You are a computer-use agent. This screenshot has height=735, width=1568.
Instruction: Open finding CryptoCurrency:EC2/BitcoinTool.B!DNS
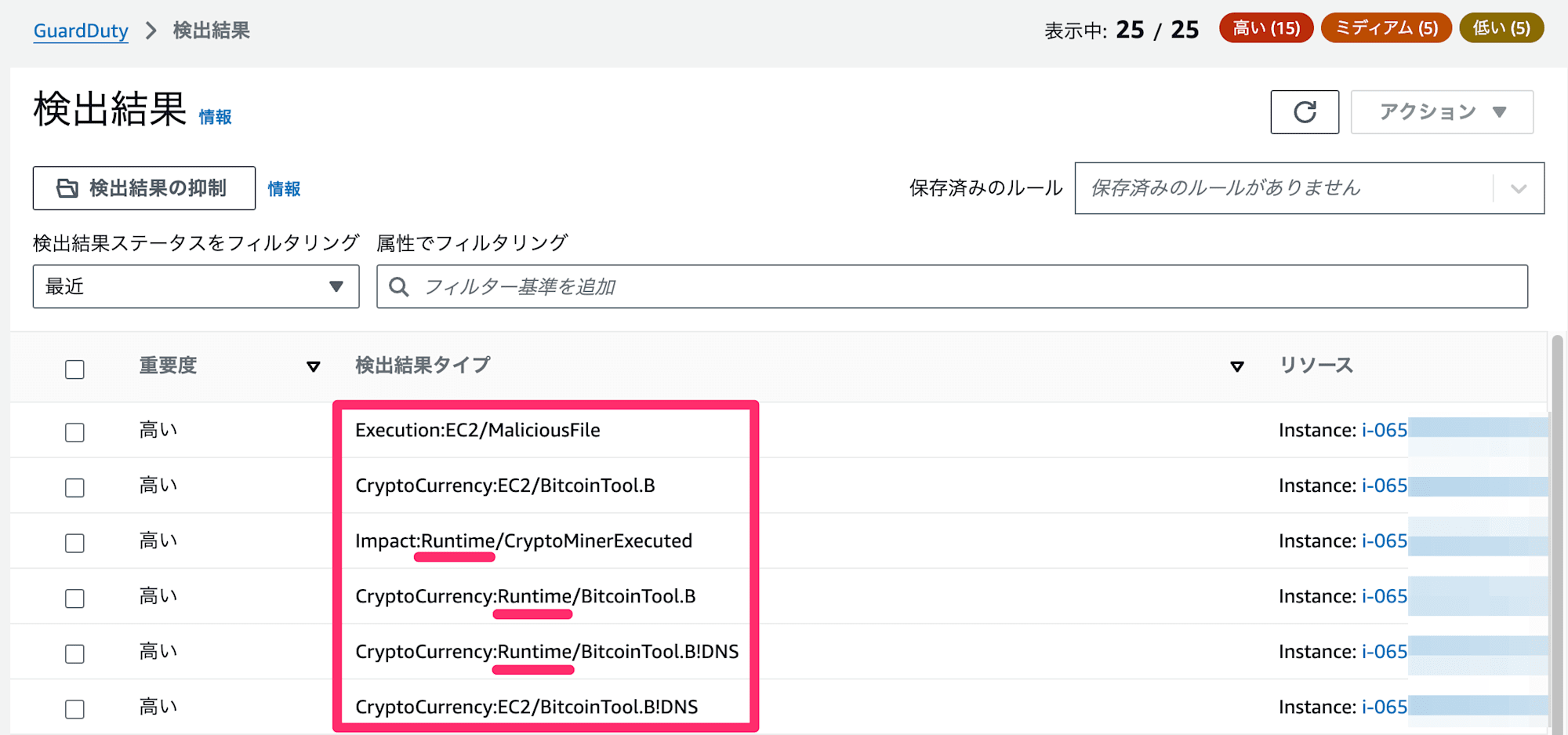coord(526,707)
